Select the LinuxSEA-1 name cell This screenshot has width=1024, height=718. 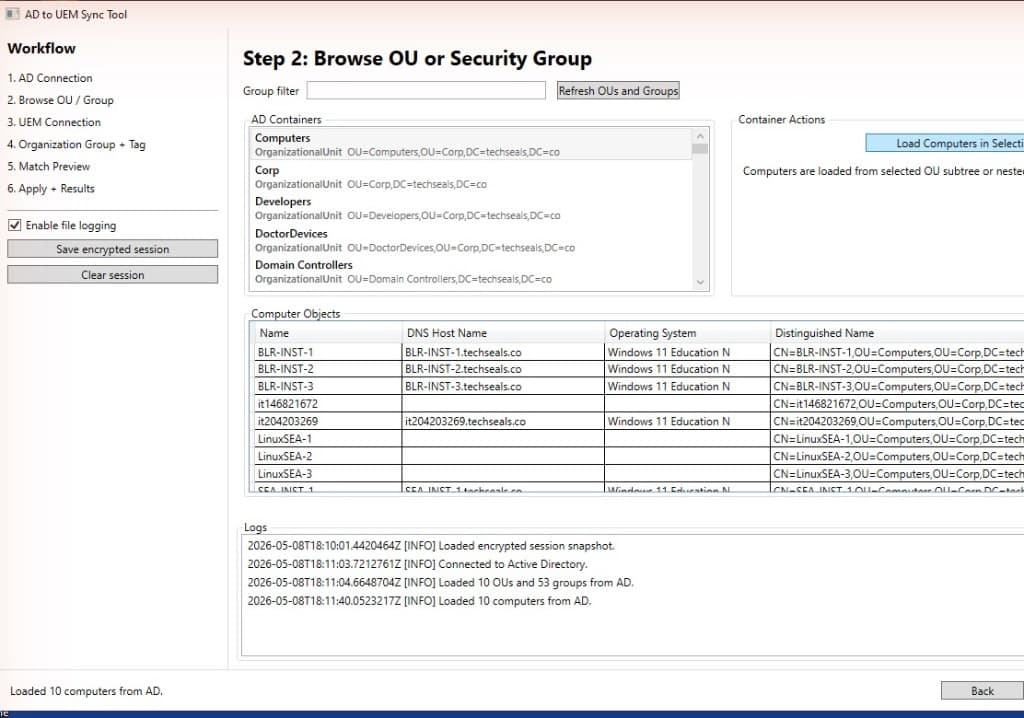[327, 439]
